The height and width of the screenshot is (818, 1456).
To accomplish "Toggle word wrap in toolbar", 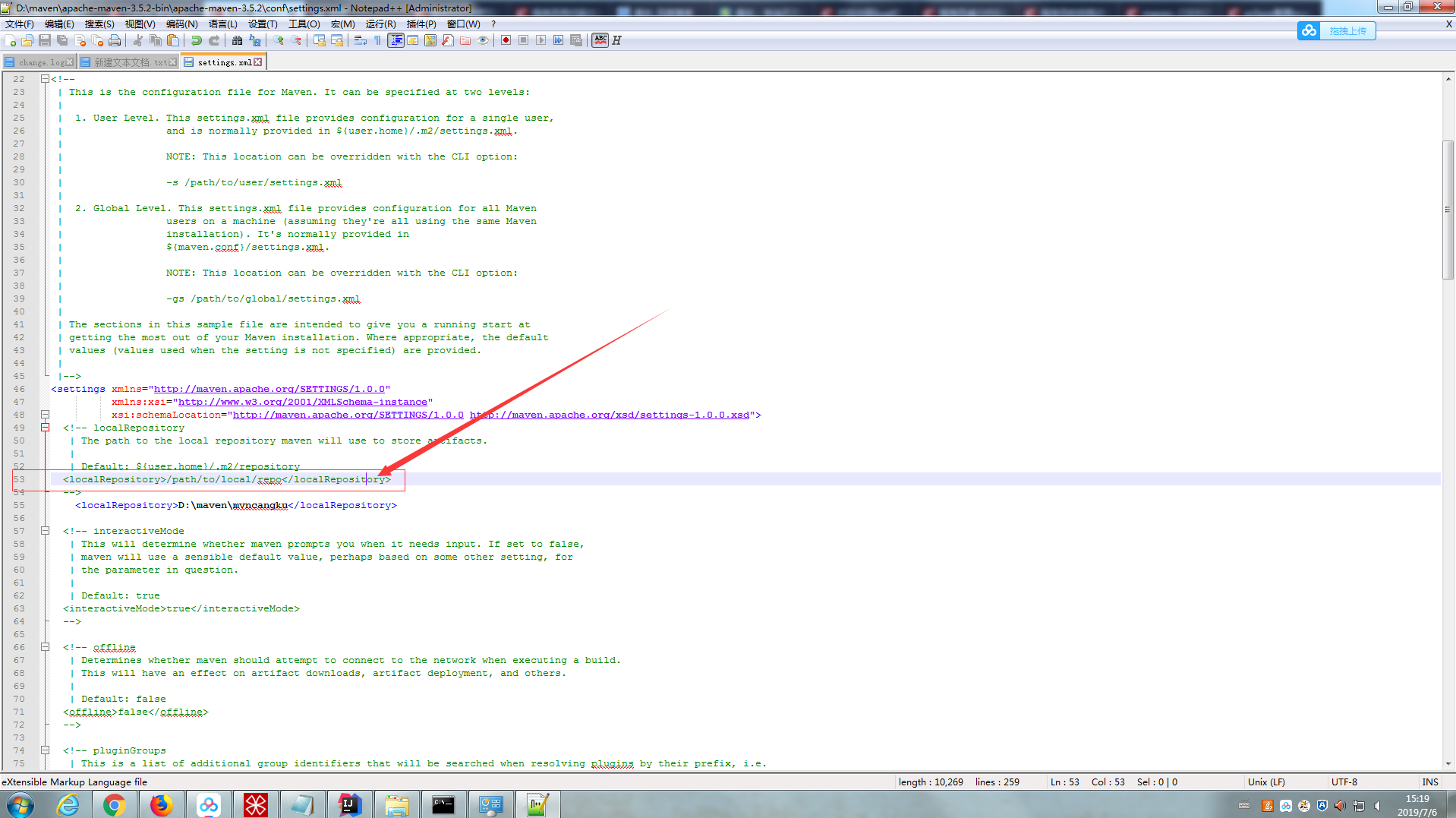I will pyautogui.click(x=361, y=40).
